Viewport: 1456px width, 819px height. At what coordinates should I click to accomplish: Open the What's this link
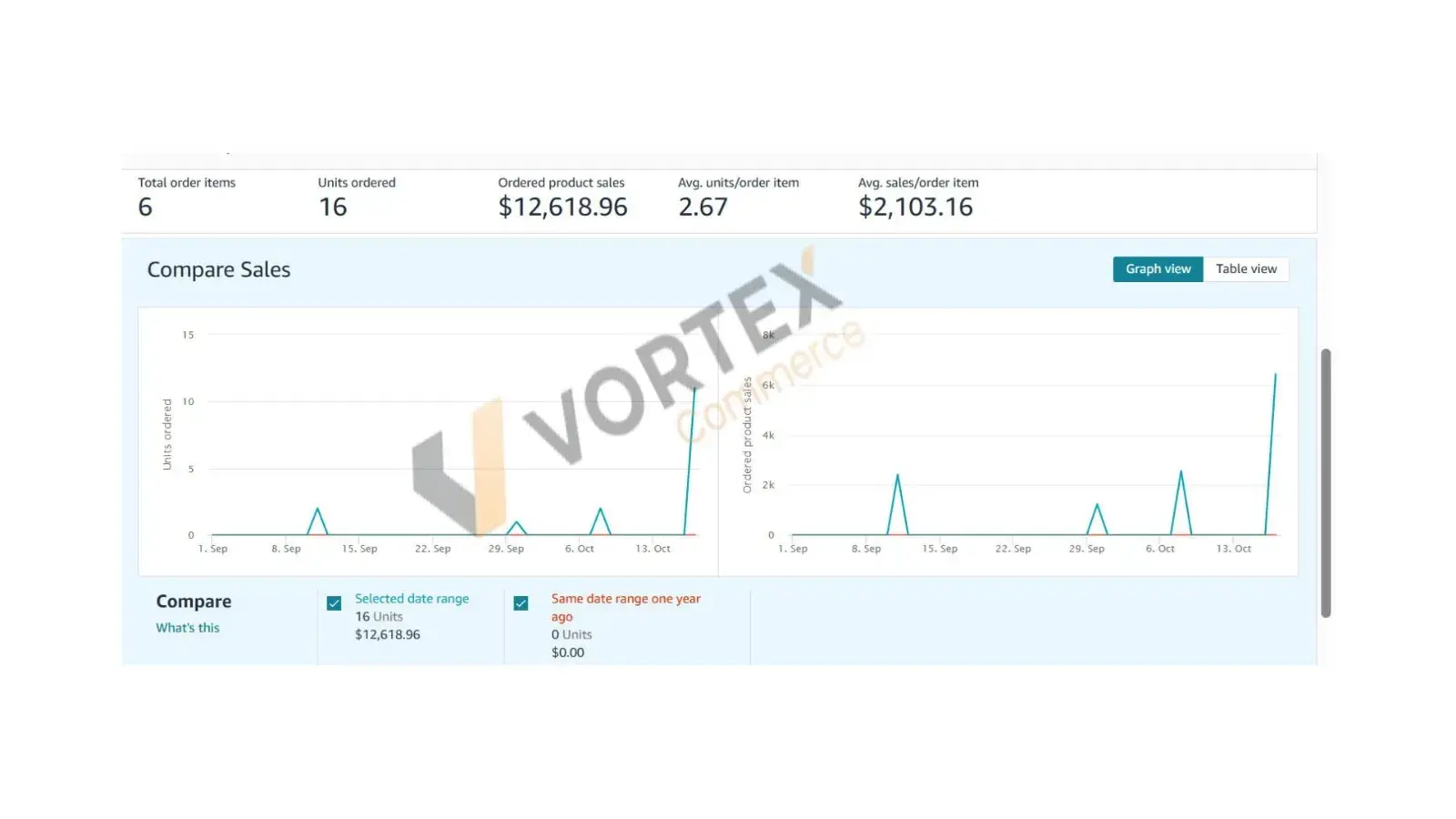point(187,628)
